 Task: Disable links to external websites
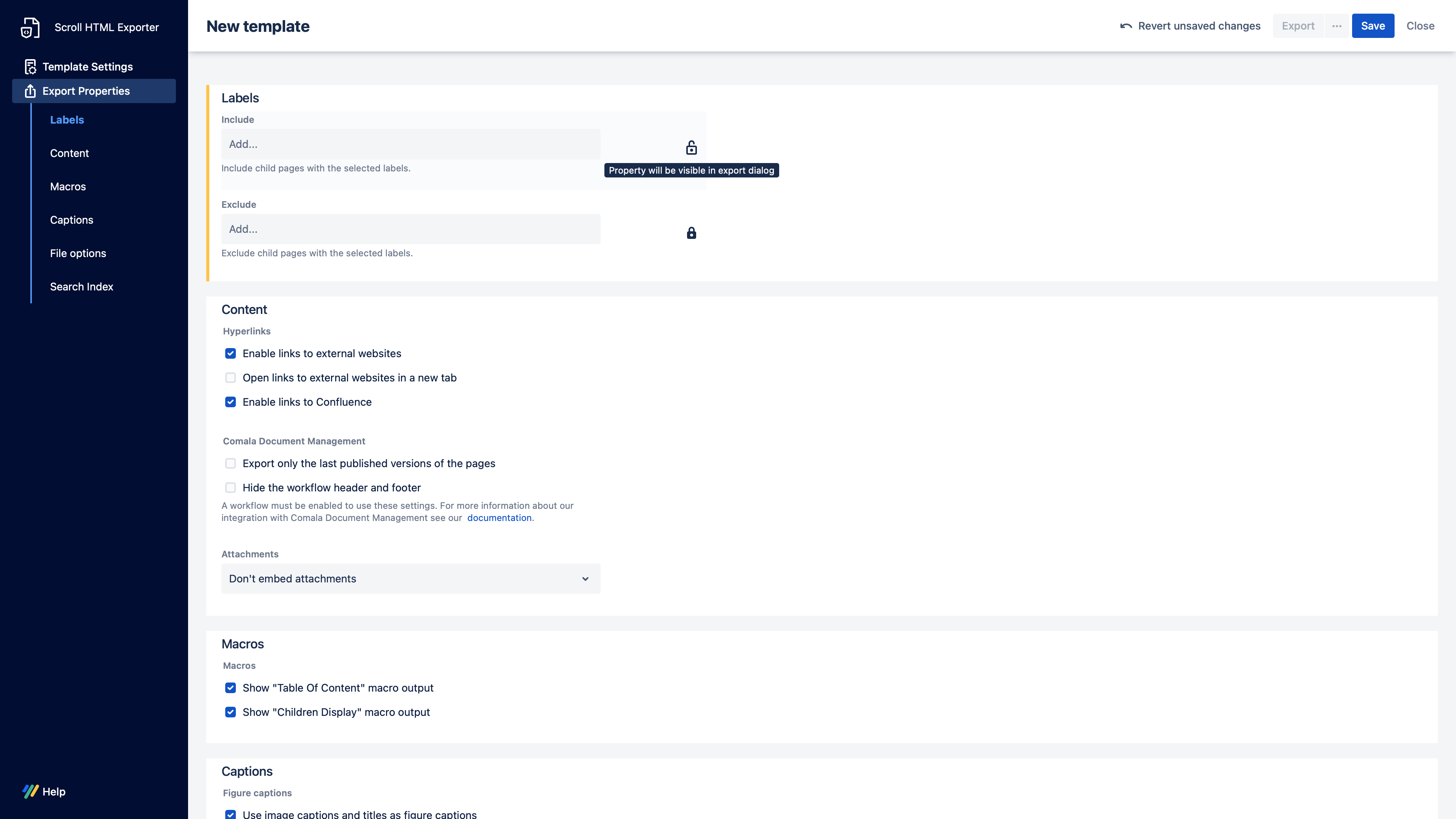(231, 353)
